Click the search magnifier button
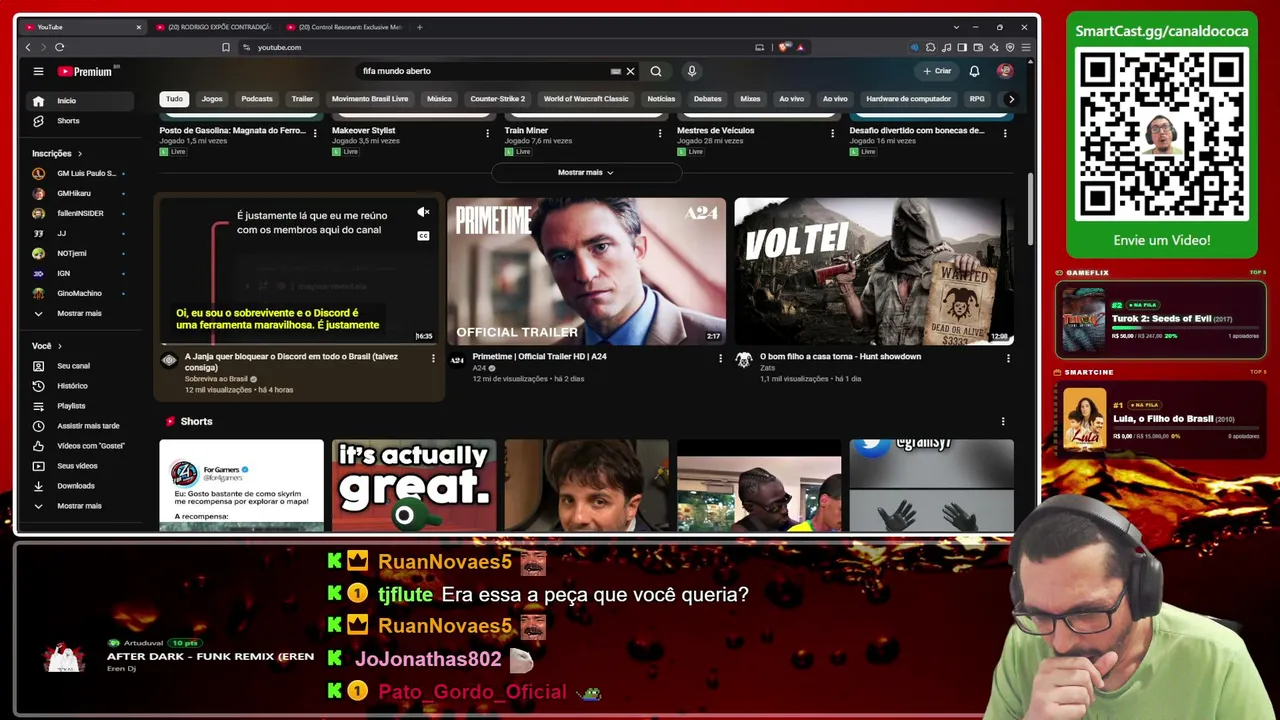 tap(656, 71)
